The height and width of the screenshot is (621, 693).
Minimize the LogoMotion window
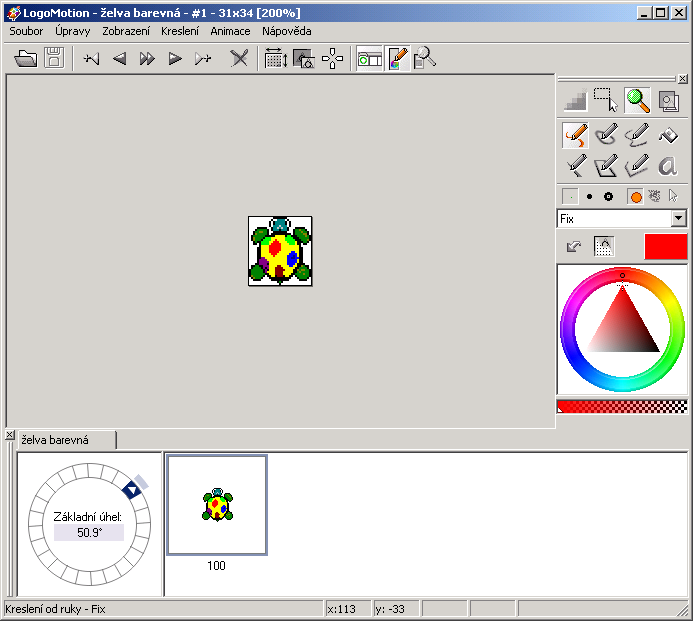tap(644, 13)
